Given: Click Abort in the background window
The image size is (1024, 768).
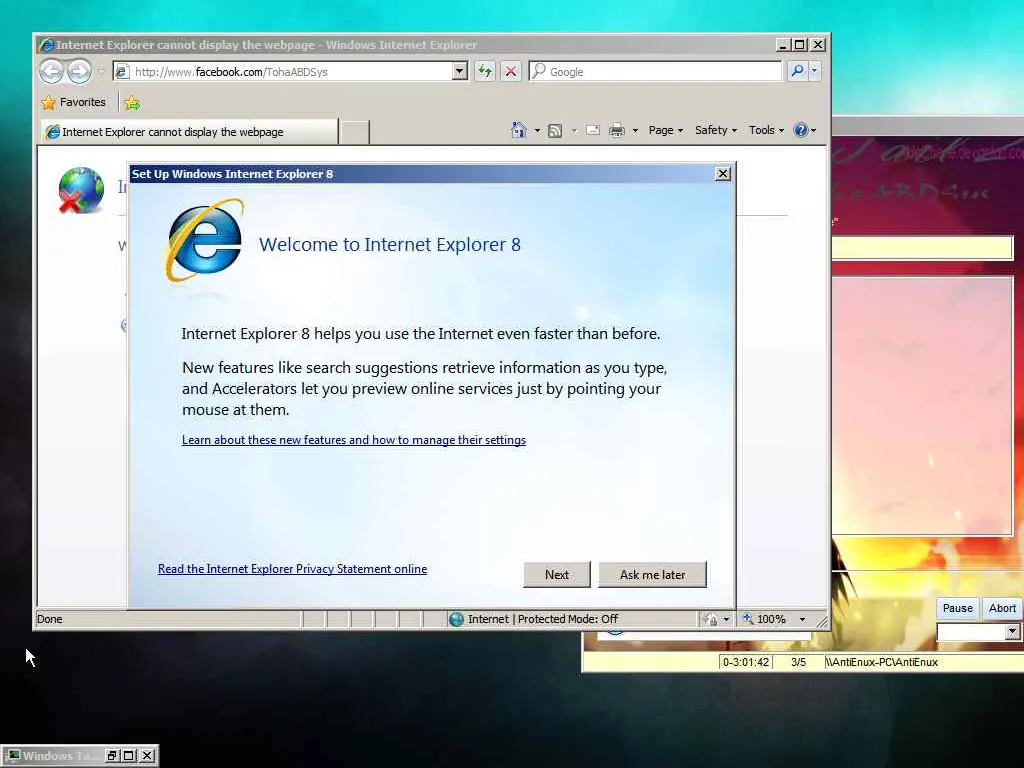Looking at the screenshot, I should click(x=1002, y=608).
